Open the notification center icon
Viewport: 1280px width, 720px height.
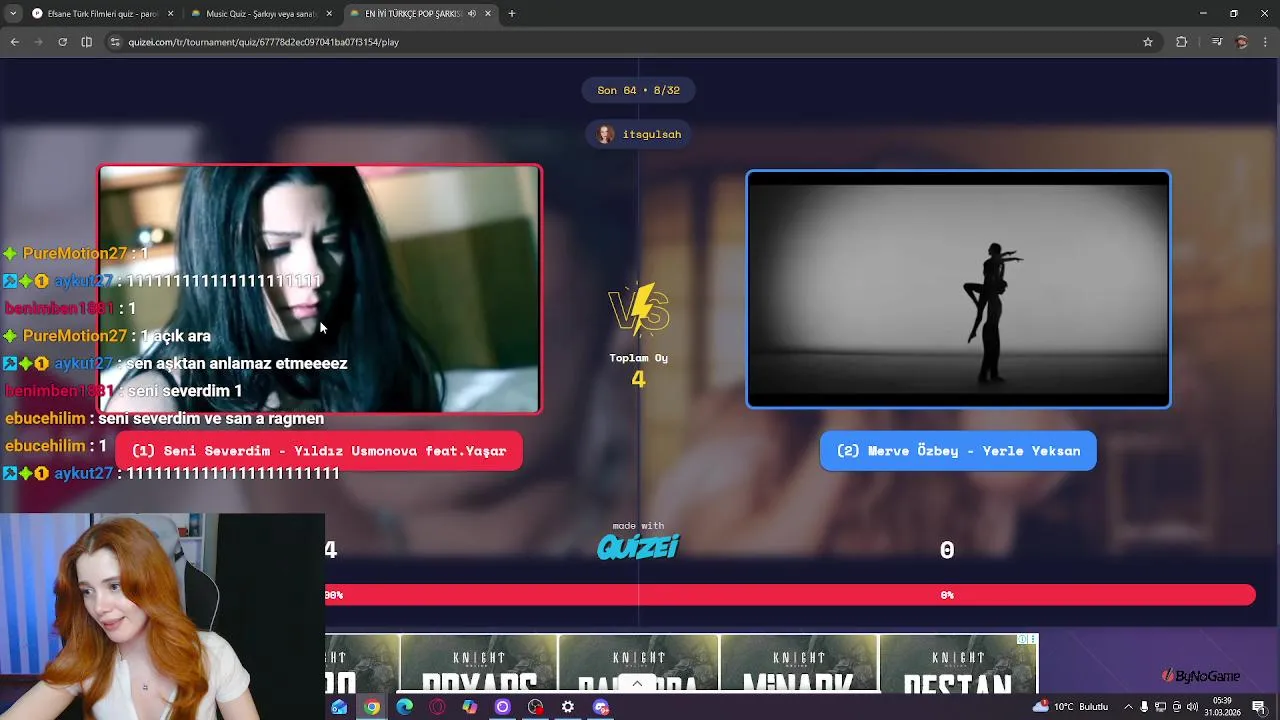(x=1259, y=707)
